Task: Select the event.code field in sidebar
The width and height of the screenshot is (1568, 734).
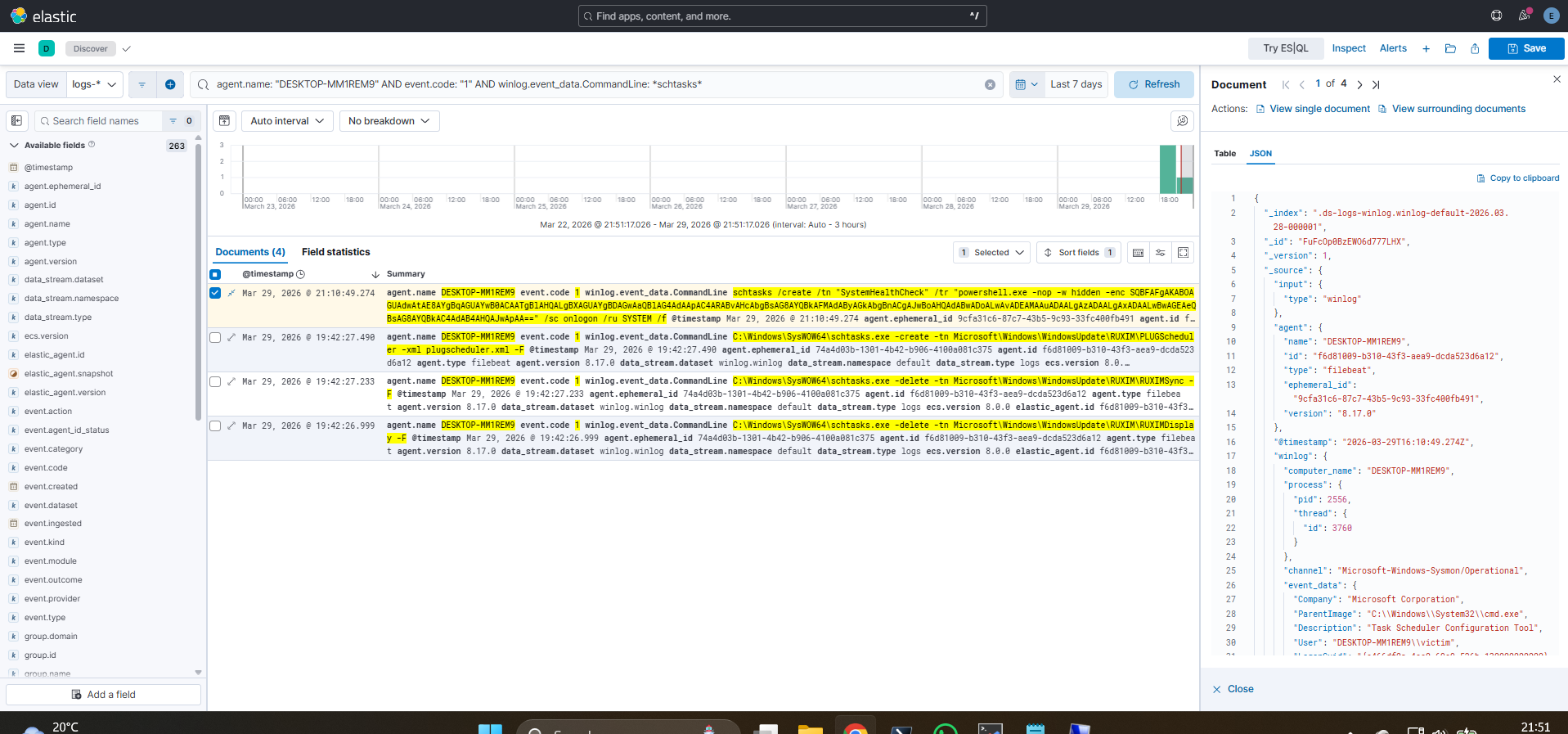Action: 46,468
